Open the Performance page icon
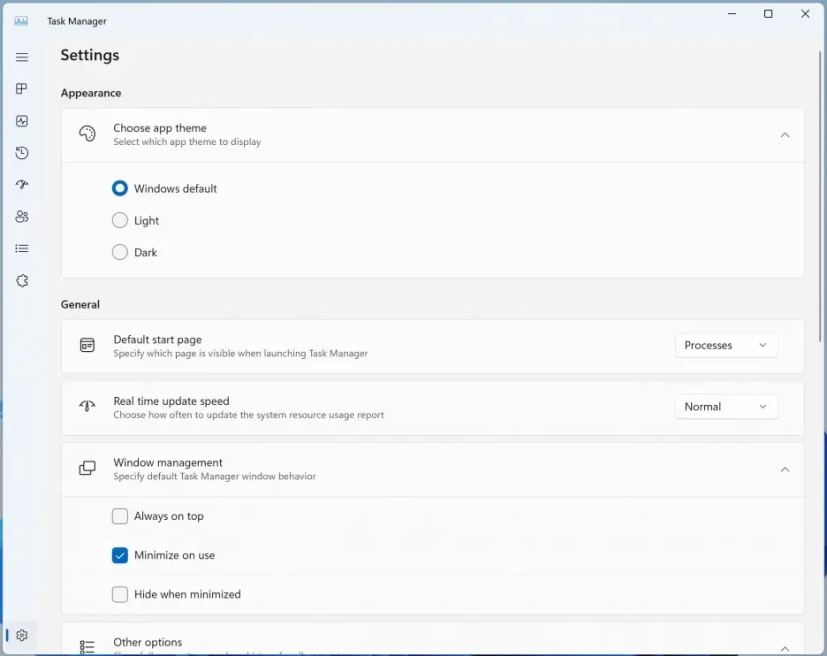This screenshot has width=827, height=656. [22, 121]
